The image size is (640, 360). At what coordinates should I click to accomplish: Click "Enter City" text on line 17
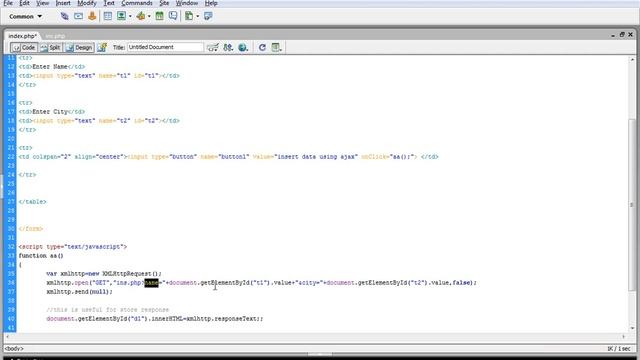tap(50, 111)
